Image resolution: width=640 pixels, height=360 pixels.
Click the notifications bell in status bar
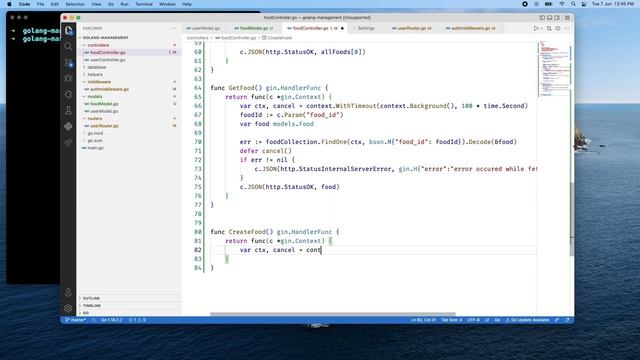coord(567,320)
